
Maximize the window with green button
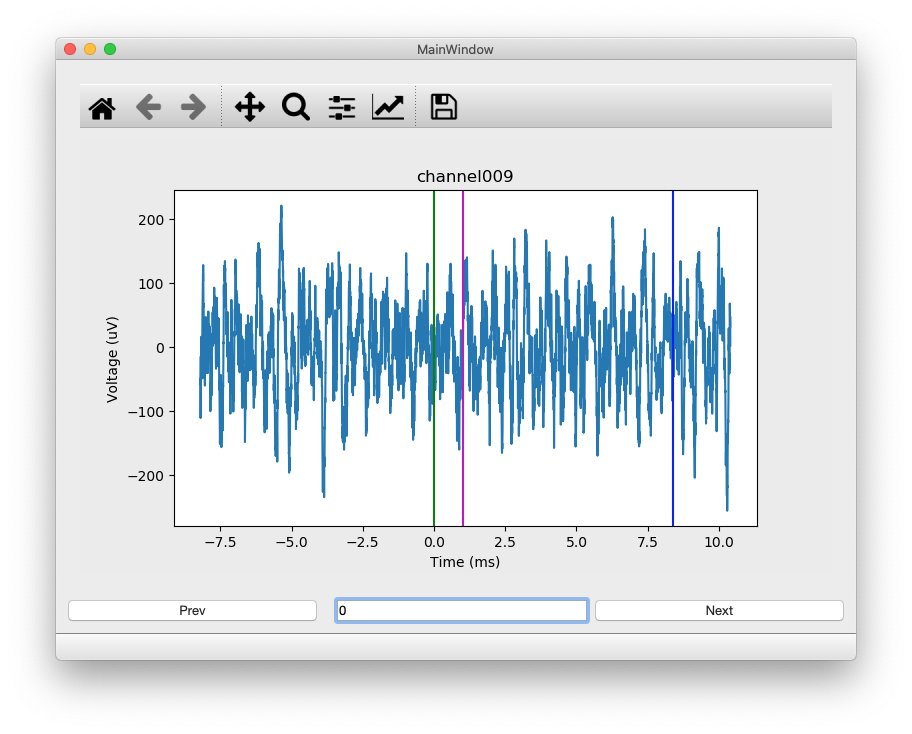pyautogui.click(x=110, y=49)
